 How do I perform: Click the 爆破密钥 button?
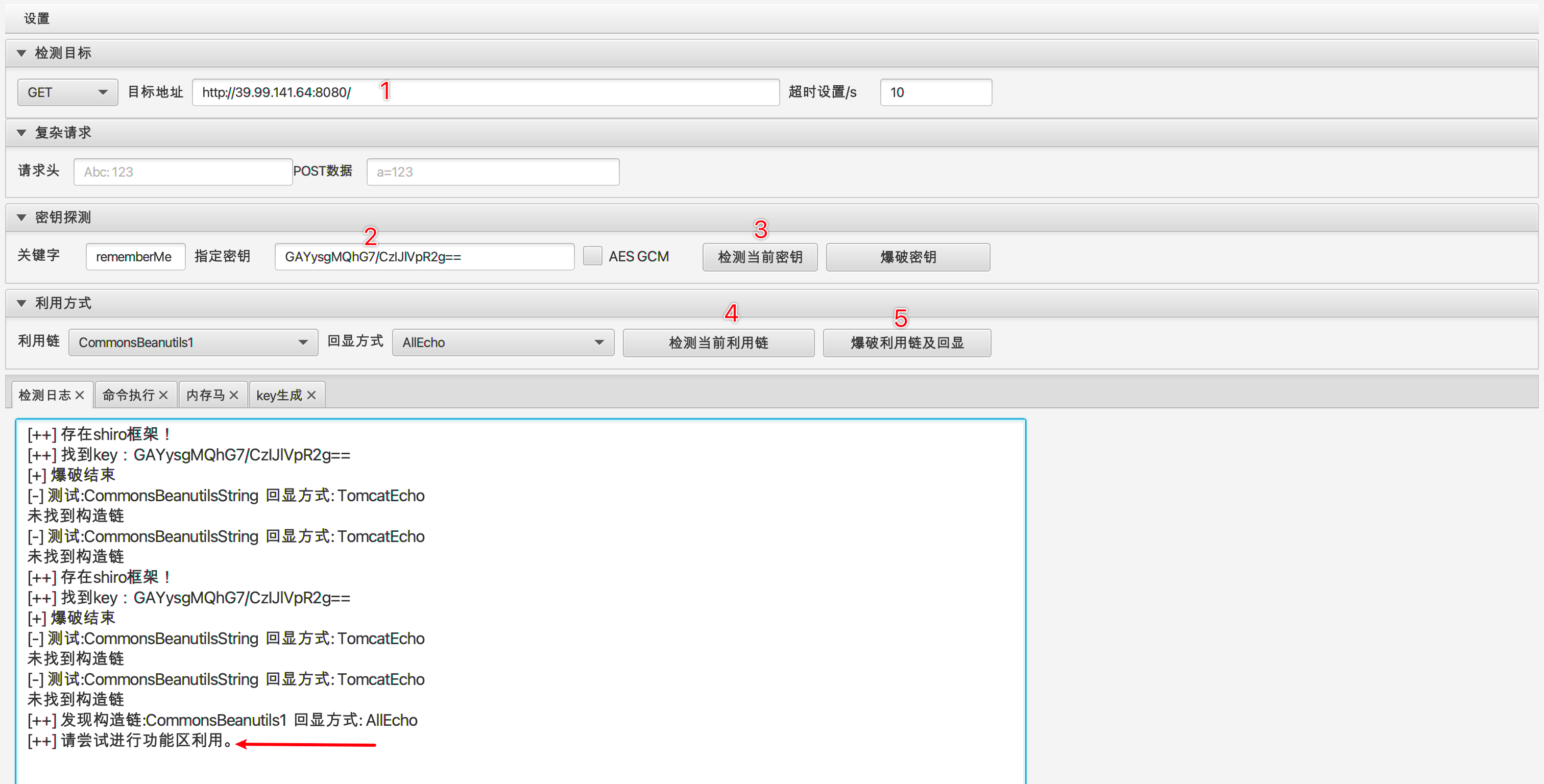[x=907, y=257]
